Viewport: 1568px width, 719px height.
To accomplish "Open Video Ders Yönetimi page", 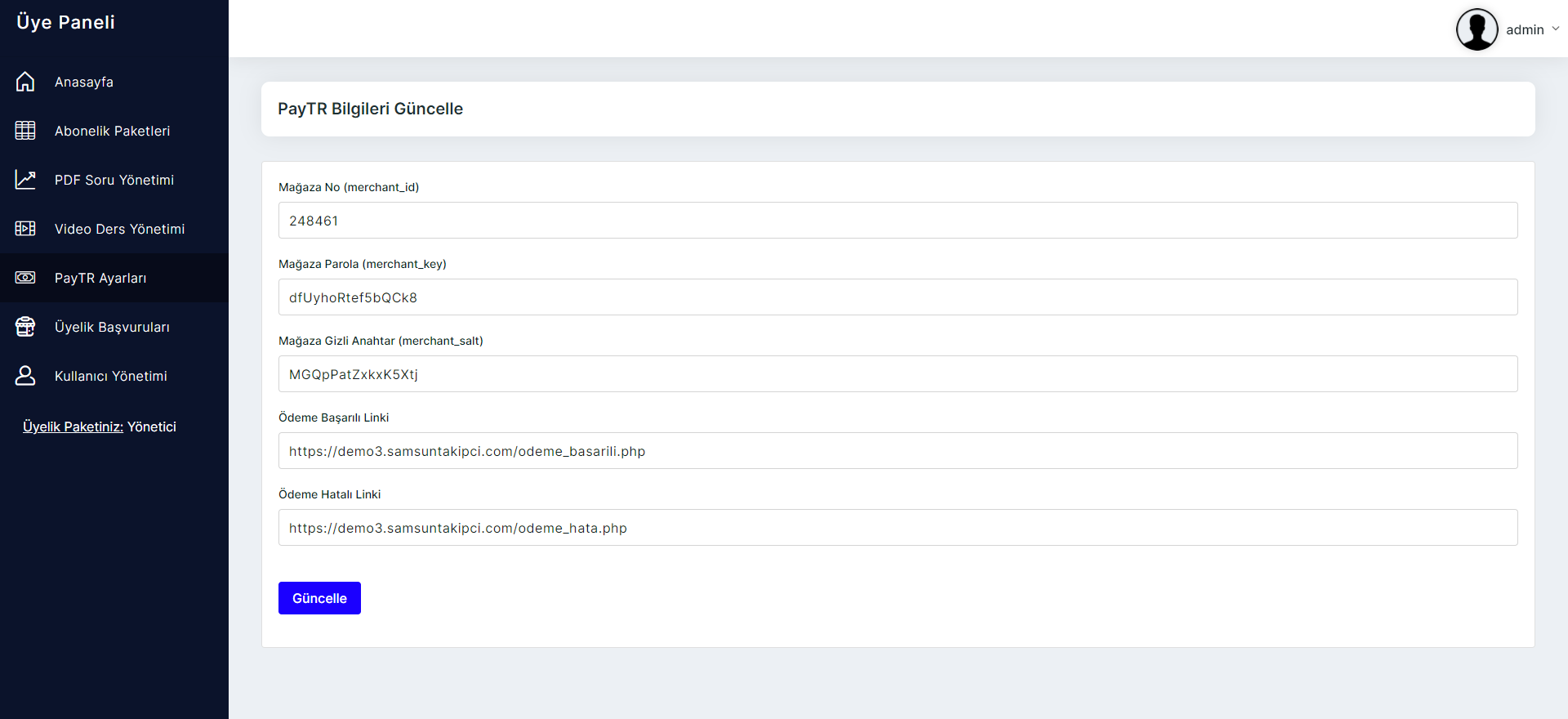I will [x=114, y=229].
